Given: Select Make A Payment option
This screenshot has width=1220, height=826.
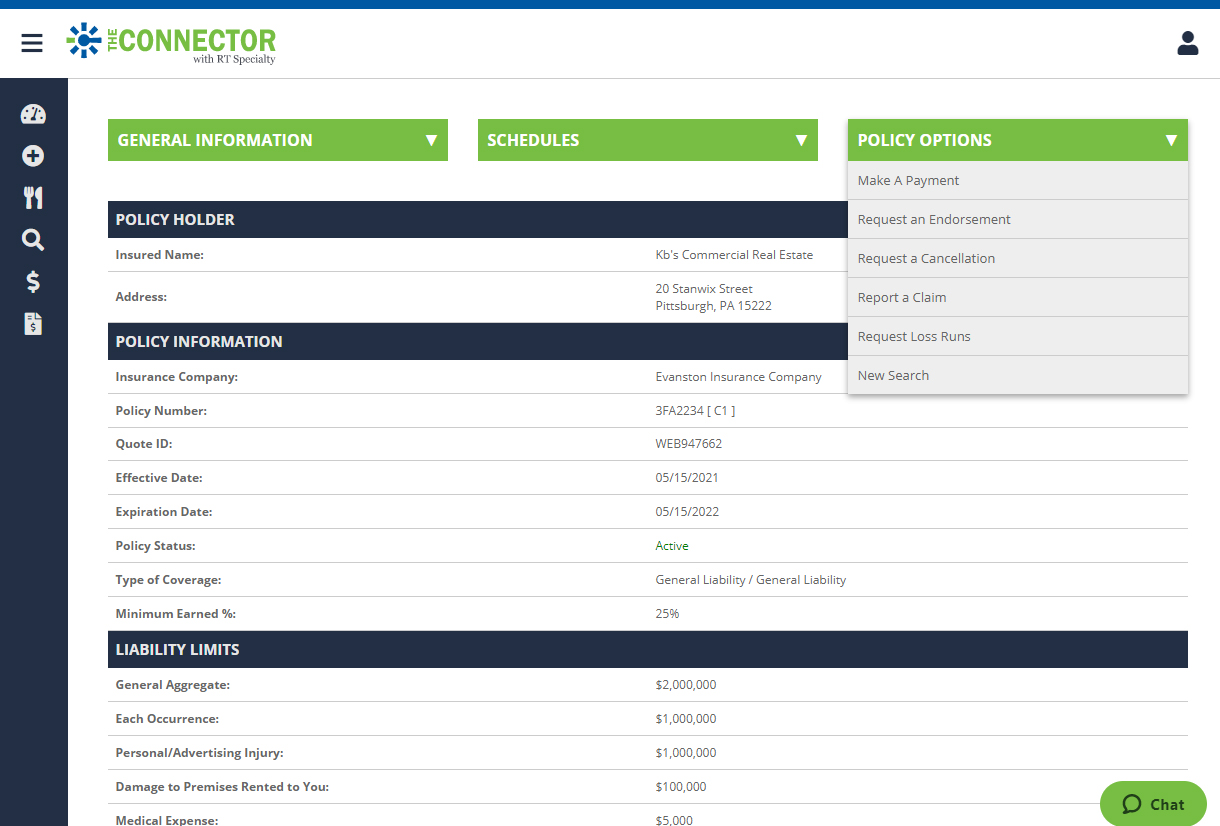Looking at the screenshot, I should (x=1018, y=181).
